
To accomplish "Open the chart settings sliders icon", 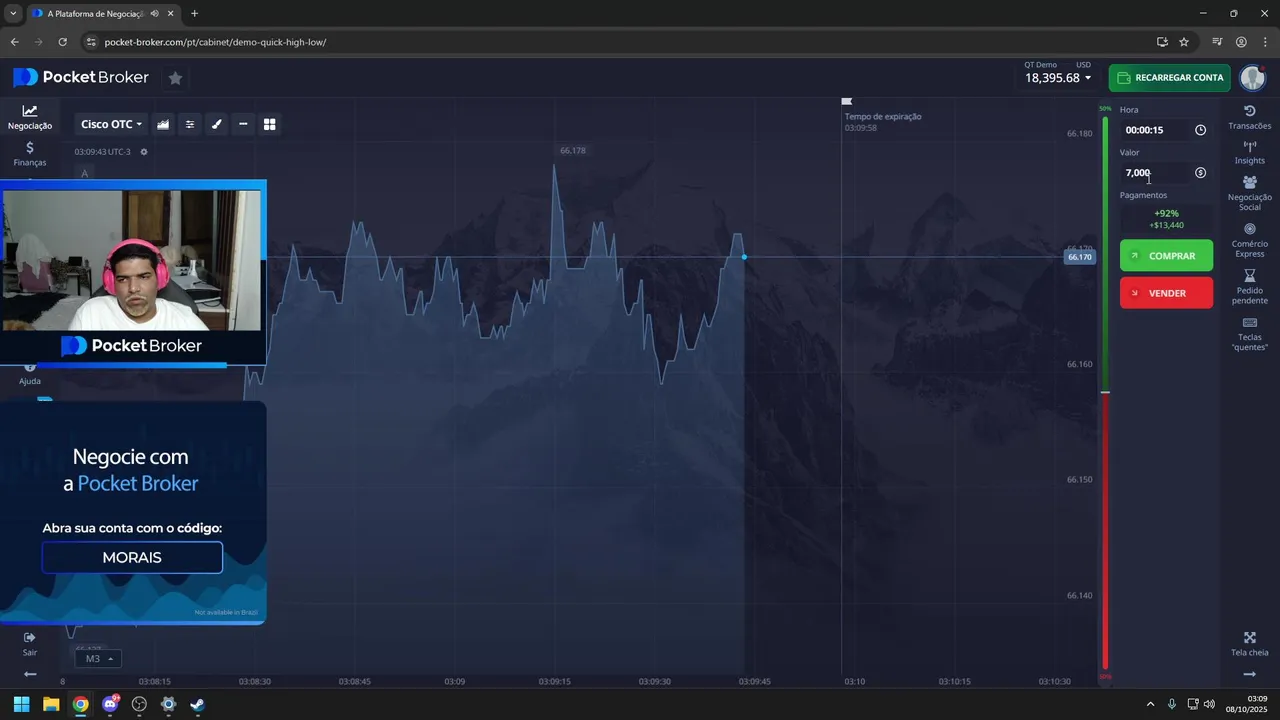I will [190, 124].
